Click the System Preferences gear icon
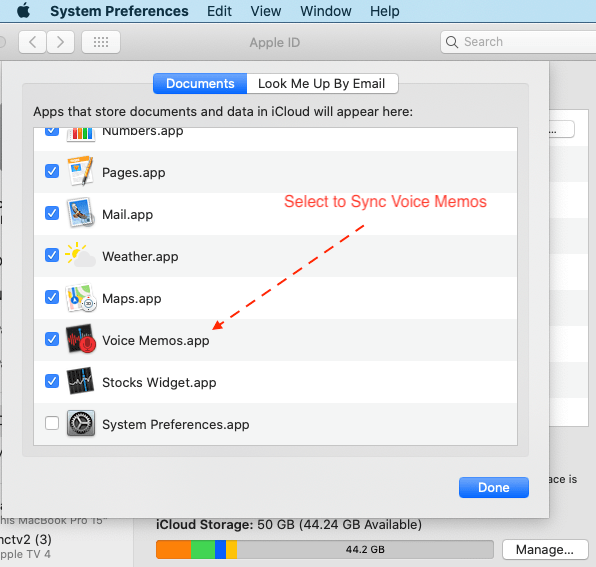The height and width of the screenshot is (567, 596). [81, 423]
